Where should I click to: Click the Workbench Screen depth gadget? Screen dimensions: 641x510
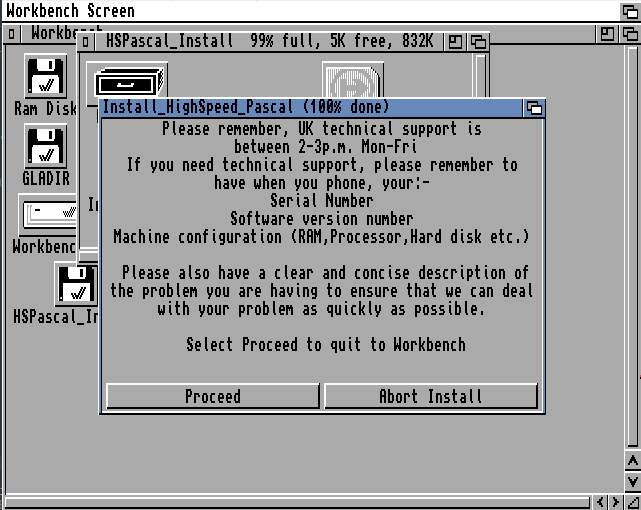tap(630, 11)
